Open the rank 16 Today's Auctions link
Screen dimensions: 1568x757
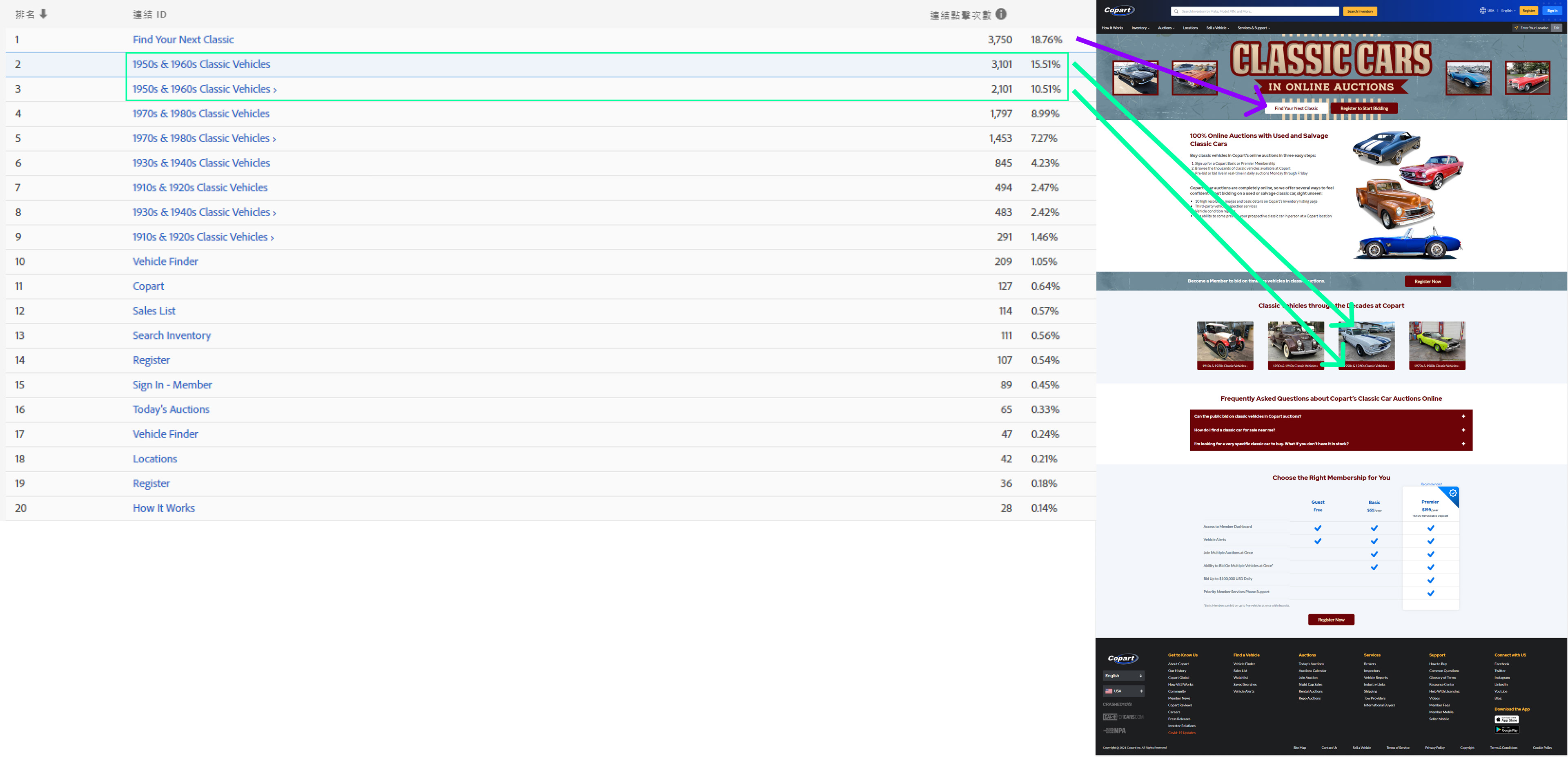171,409
